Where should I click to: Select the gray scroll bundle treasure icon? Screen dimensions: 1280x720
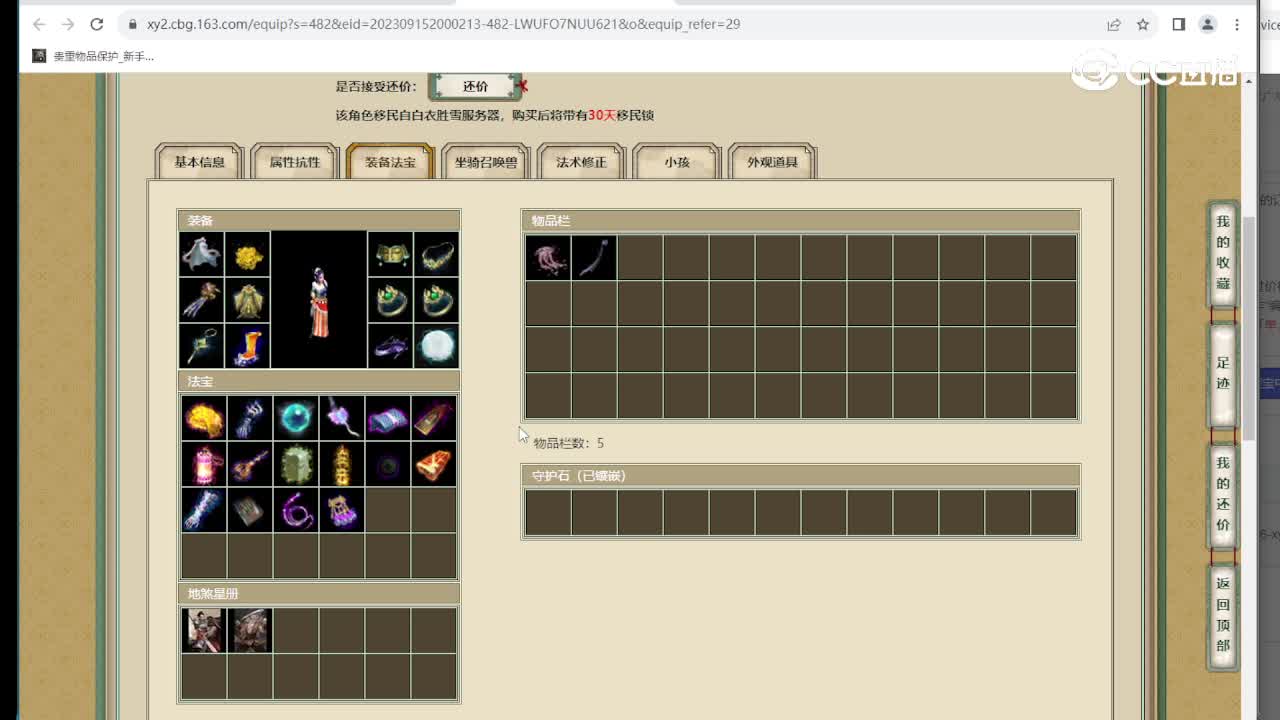pos(249,510)
